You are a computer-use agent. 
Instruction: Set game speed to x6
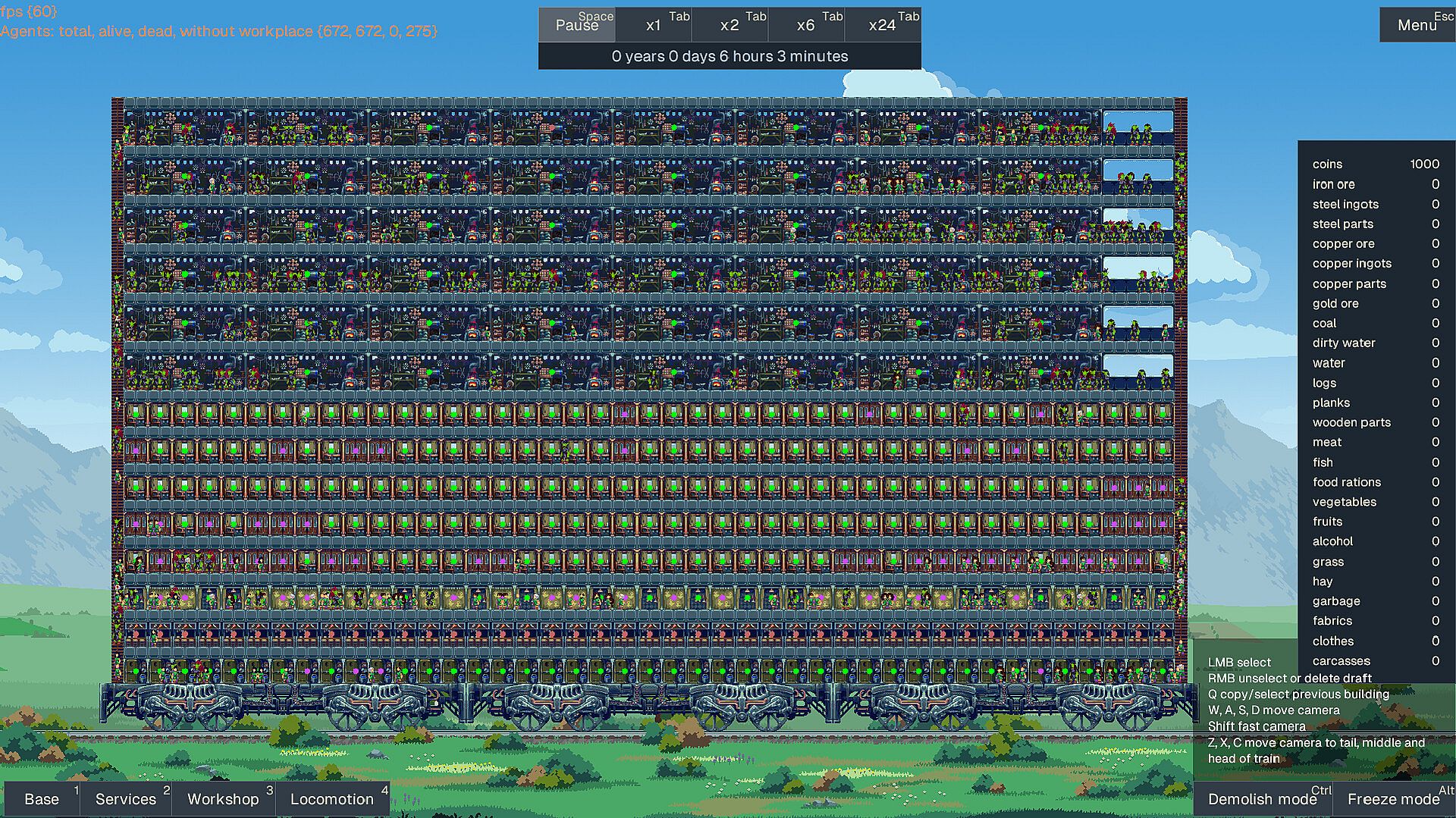pos(807,25)
